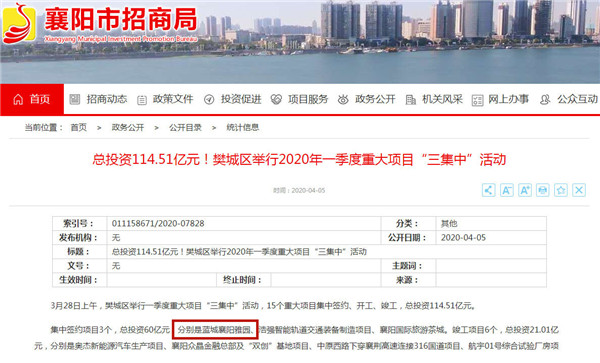Decrease font size with the A- icon

(x=507, y=190)
